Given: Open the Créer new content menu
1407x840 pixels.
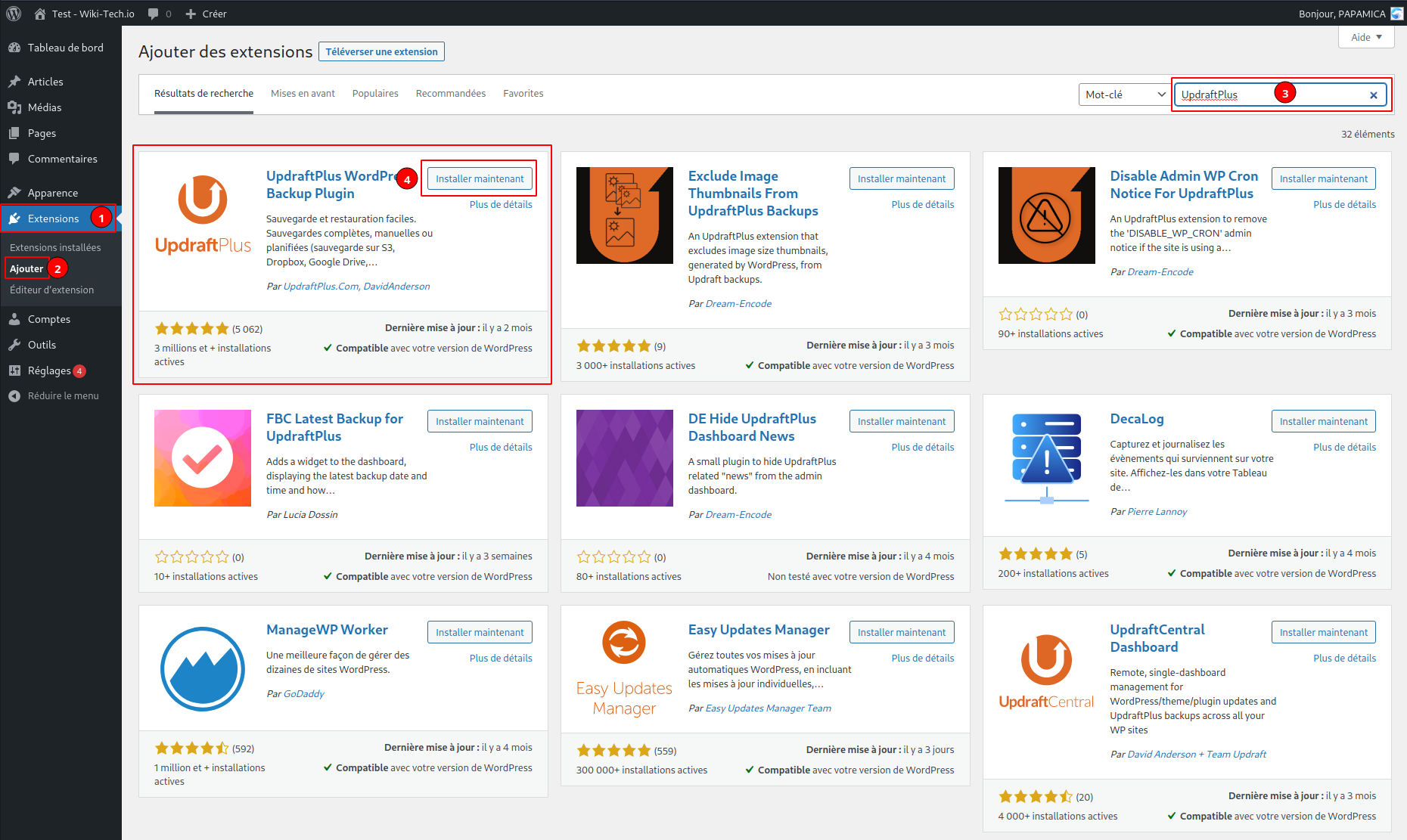Looking at the screenshot, I should coord(206,14).
